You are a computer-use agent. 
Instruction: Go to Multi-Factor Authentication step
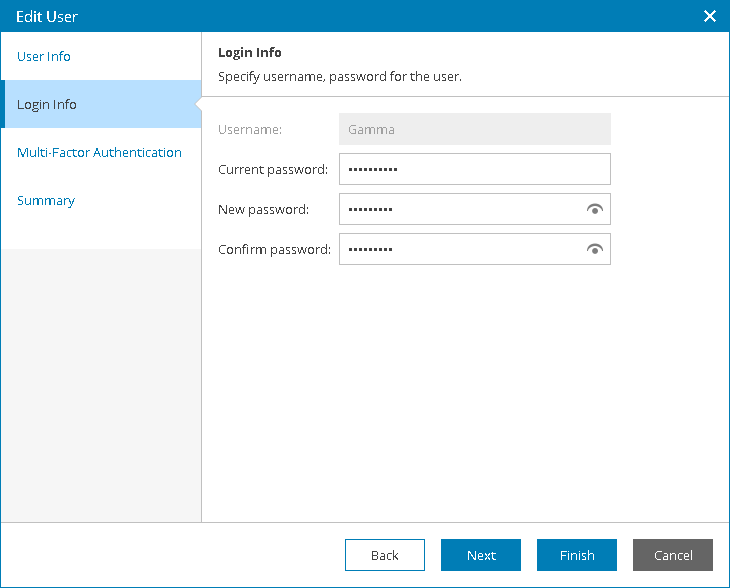(x=99, y=152)
